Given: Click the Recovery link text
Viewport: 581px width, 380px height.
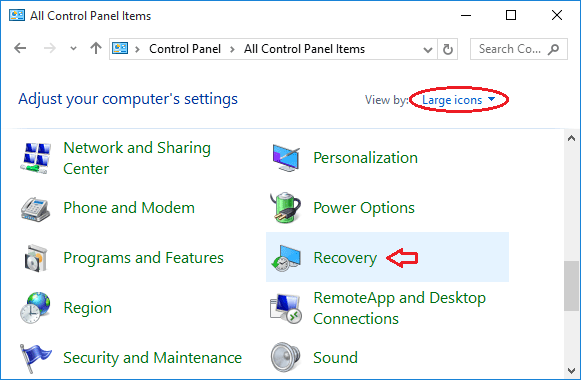Looking at the screenshot, I should pos(345,258).
